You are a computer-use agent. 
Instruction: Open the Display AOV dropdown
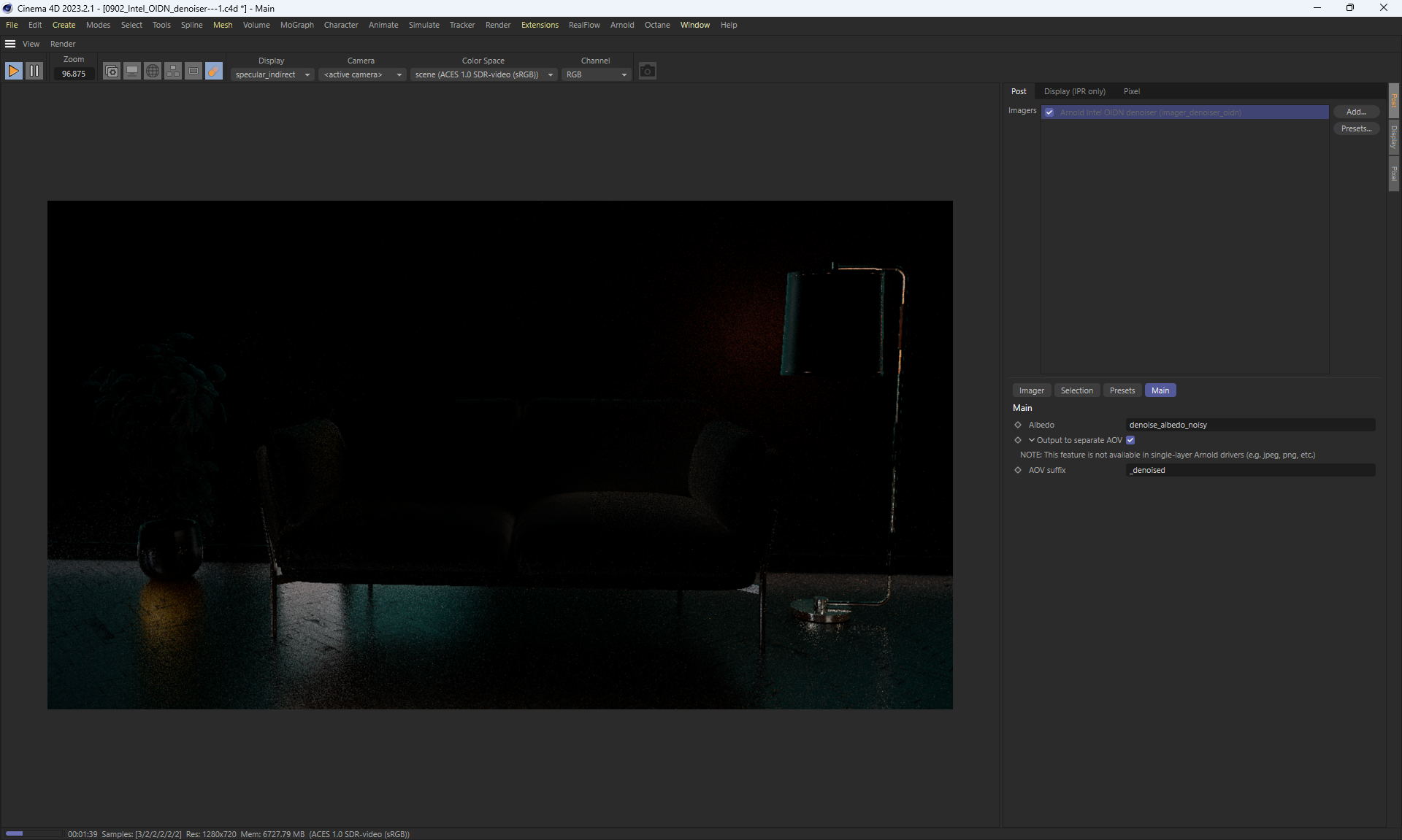coord(272,74)
